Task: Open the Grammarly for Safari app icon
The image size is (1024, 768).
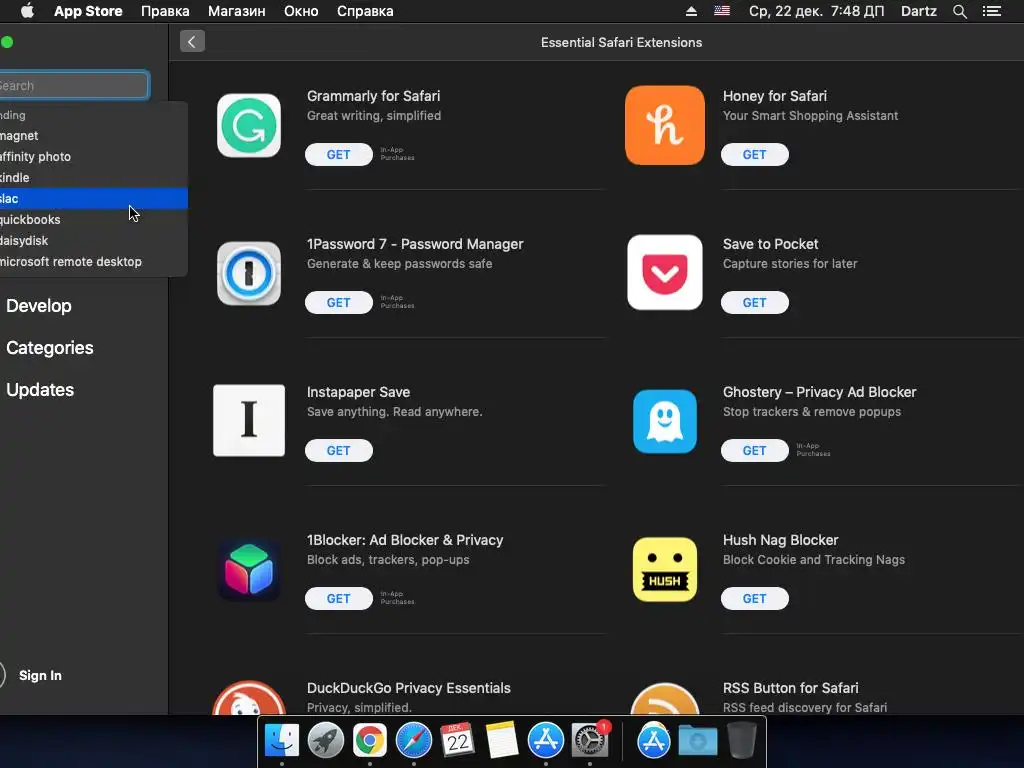Action: [249, 125]
